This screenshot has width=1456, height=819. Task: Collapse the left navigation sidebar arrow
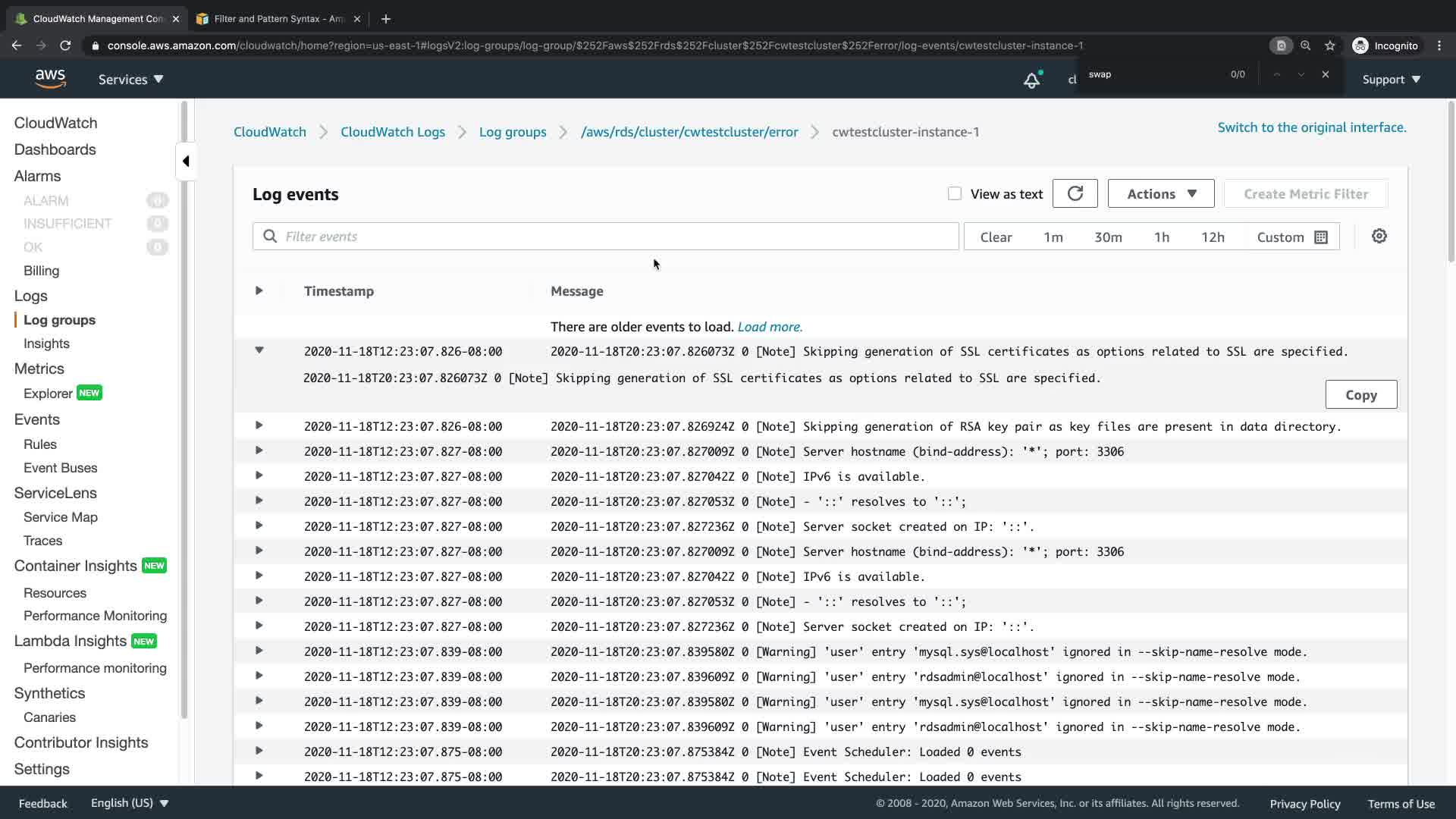tap(186, 161)
